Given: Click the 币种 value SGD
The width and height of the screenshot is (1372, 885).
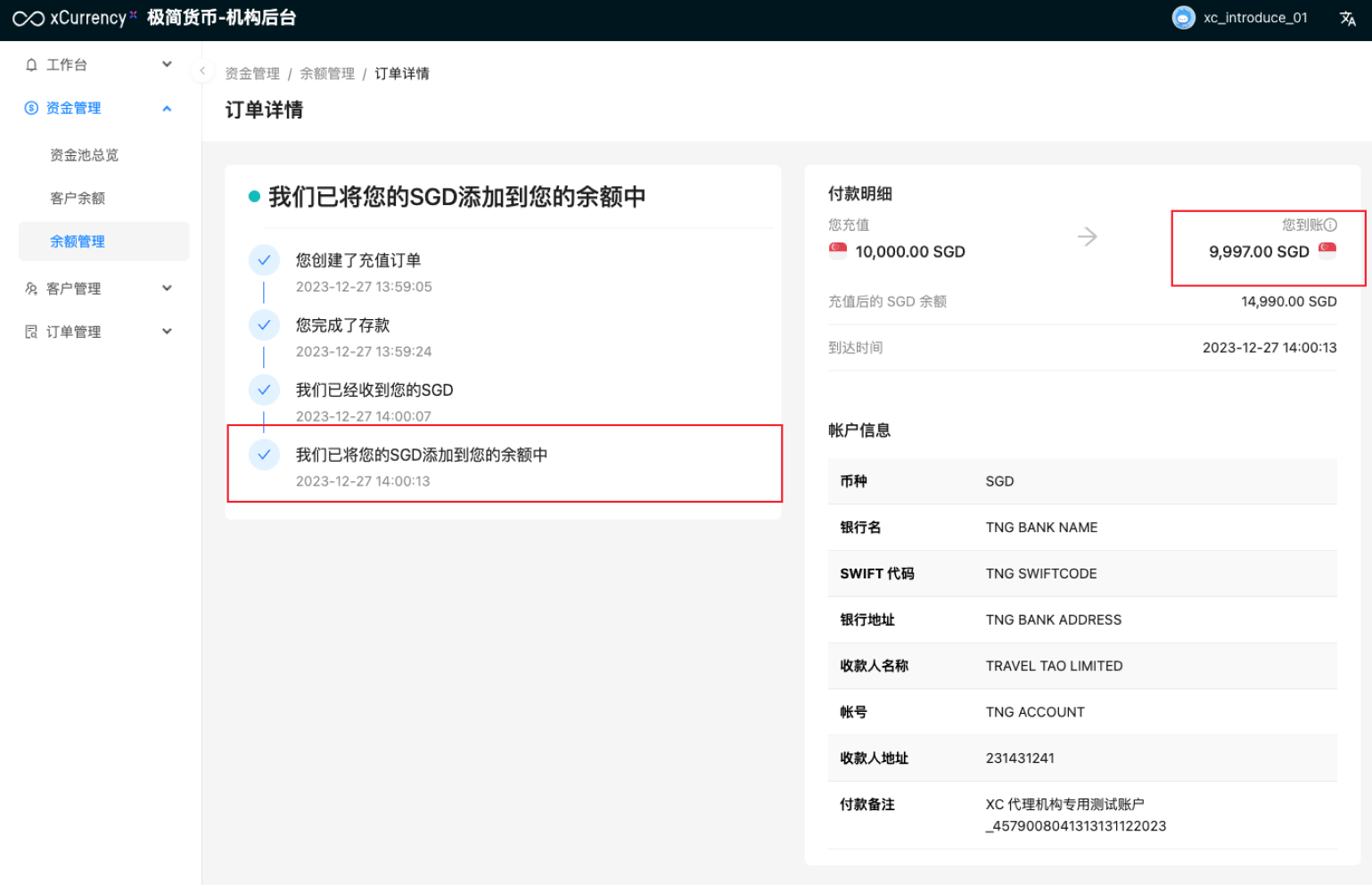Looking at the screenshot, I should coord(999,481).
